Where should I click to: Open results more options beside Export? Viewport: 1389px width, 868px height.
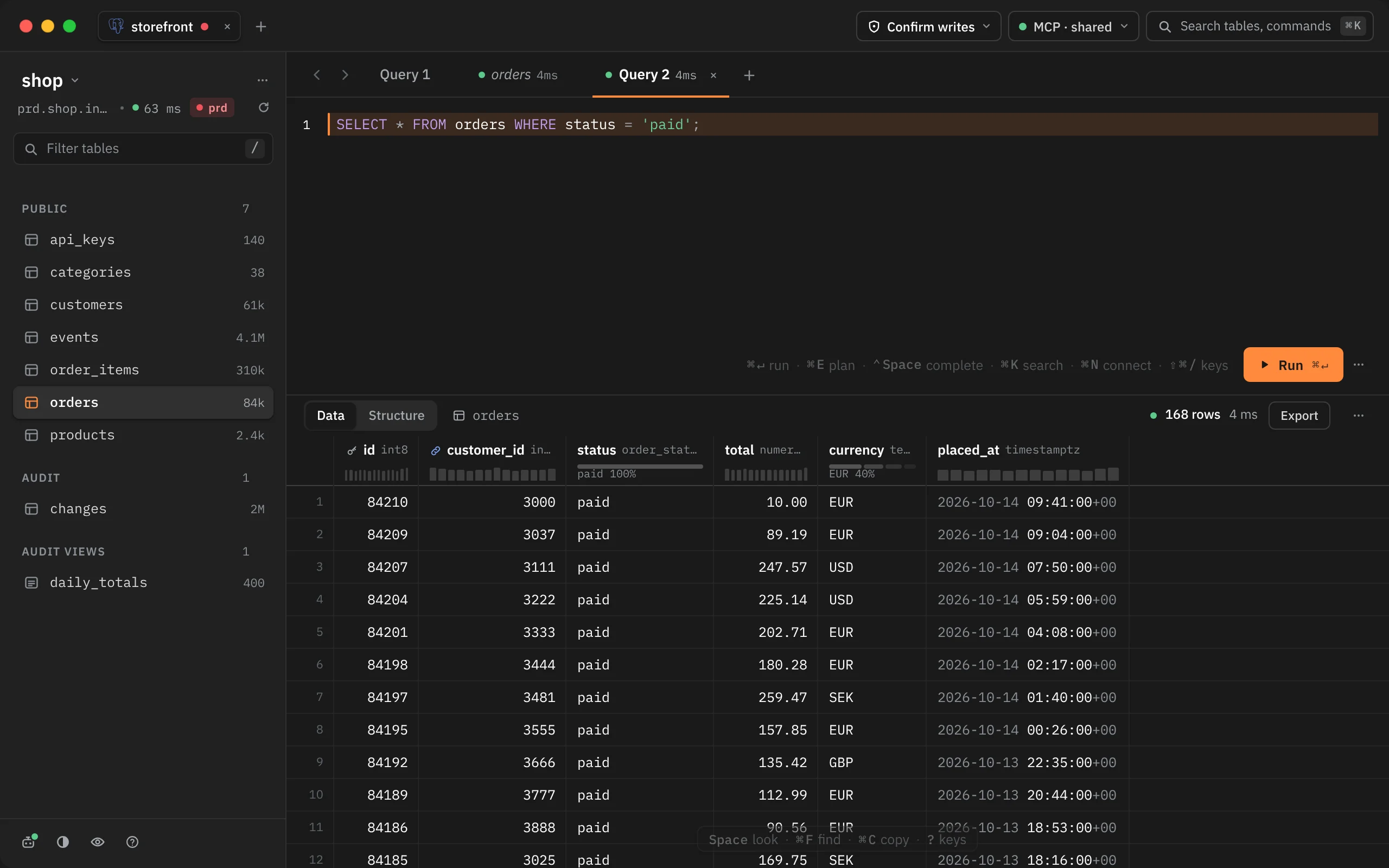1359,416
